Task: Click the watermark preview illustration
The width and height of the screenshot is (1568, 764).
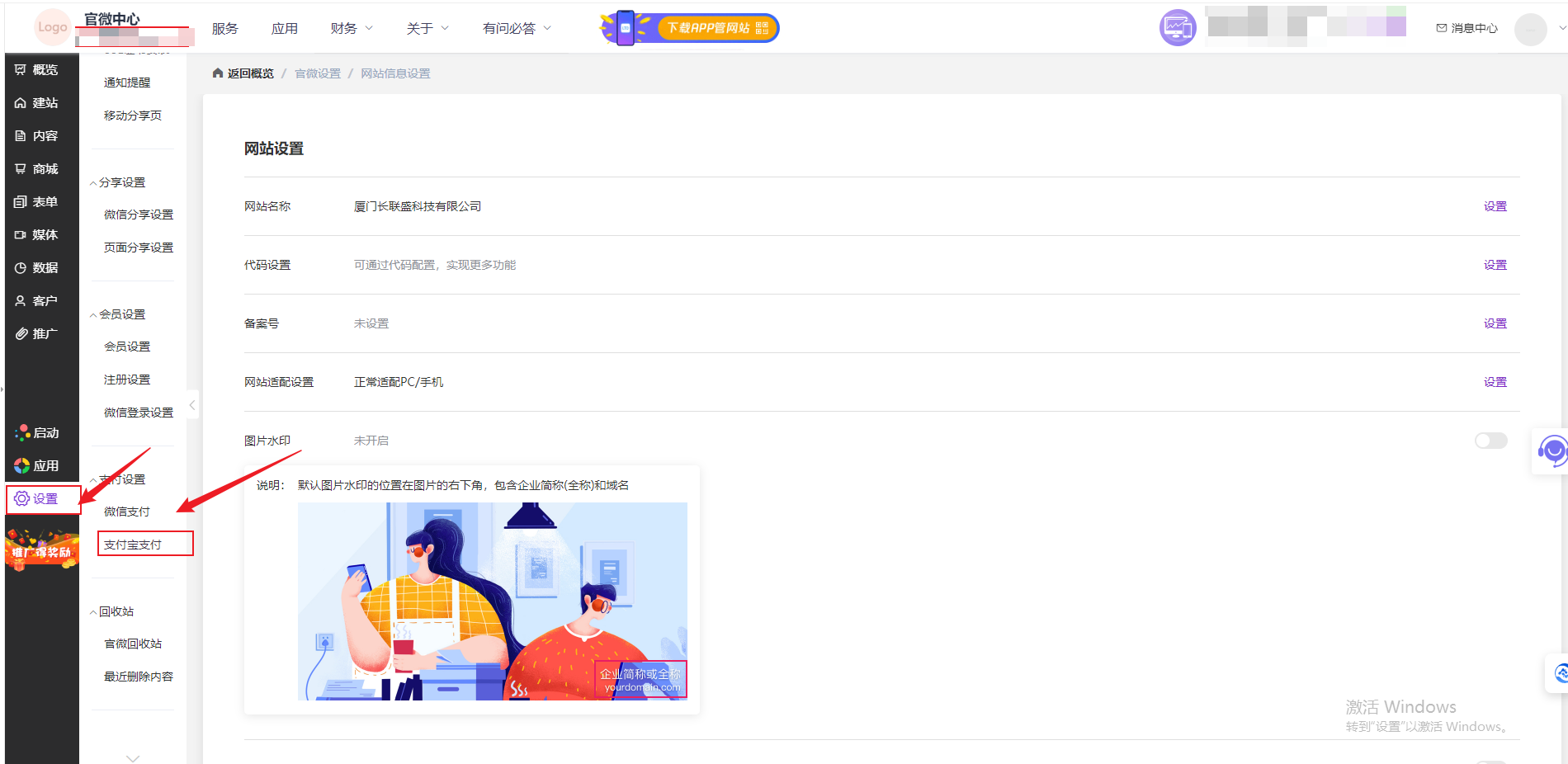Action: tap(493, 601)
